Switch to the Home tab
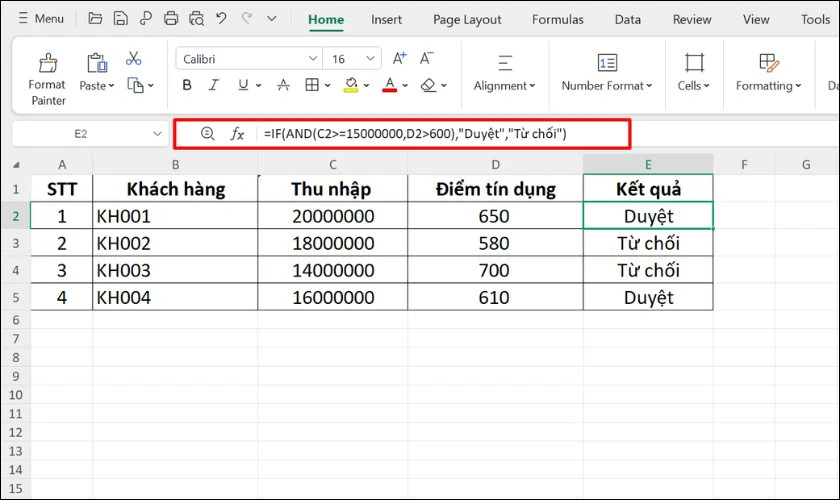Viewport: 840px width, 500px height. 326,20
